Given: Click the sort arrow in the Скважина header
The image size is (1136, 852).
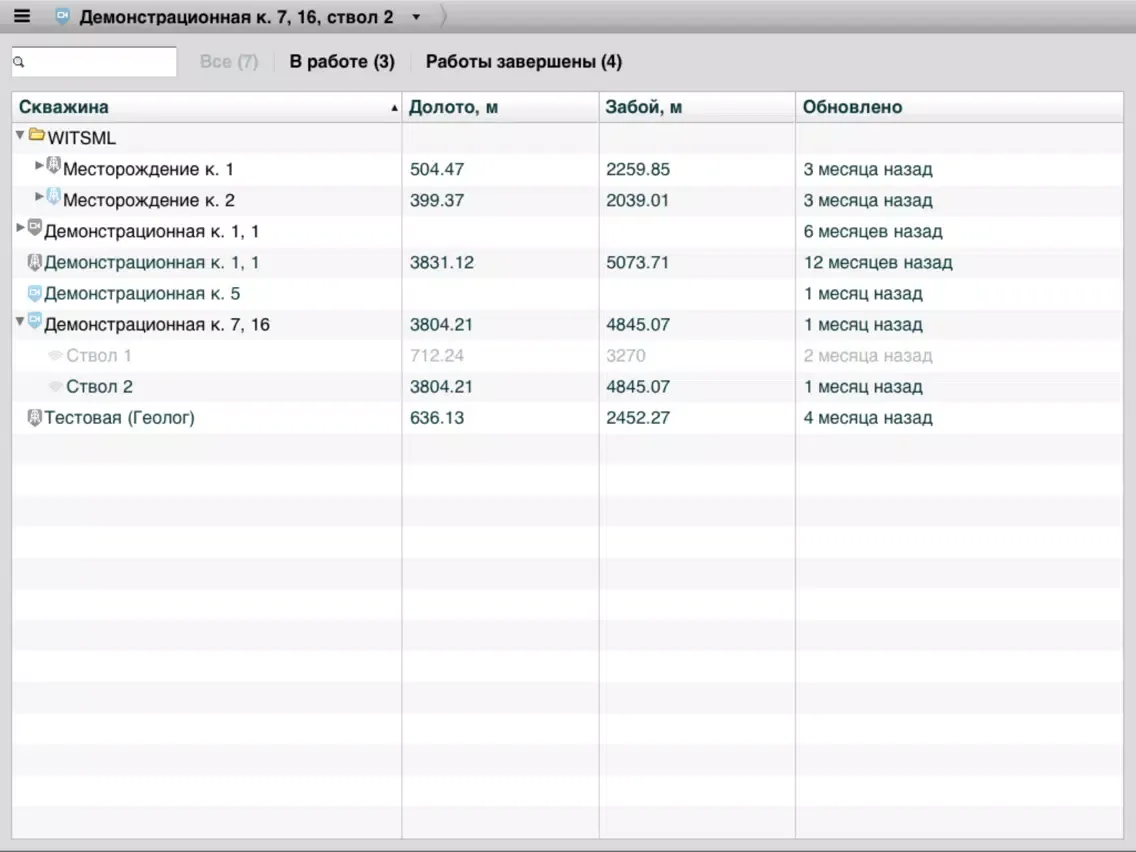Looking at the screenshot, I should [x=394, y=108].
